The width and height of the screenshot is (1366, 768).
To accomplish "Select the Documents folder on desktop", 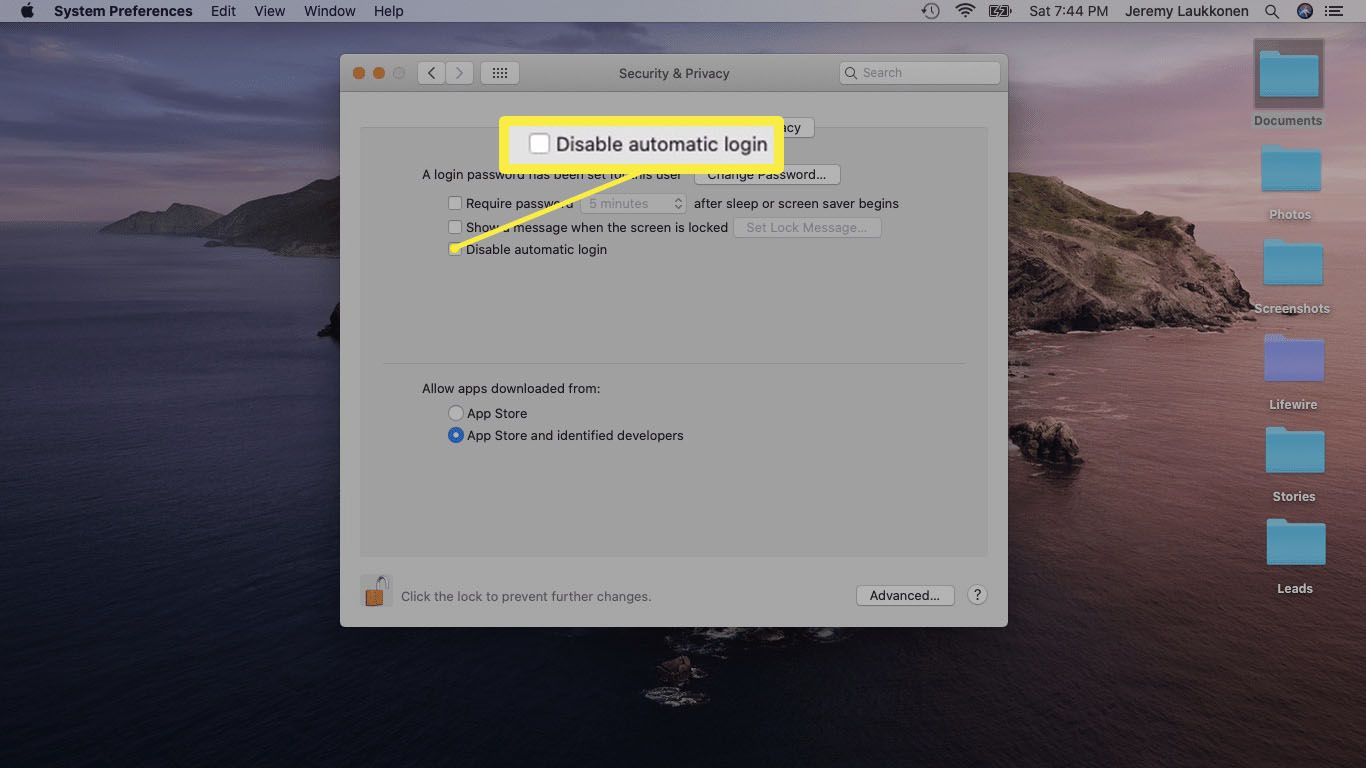I will [1288, 83].
